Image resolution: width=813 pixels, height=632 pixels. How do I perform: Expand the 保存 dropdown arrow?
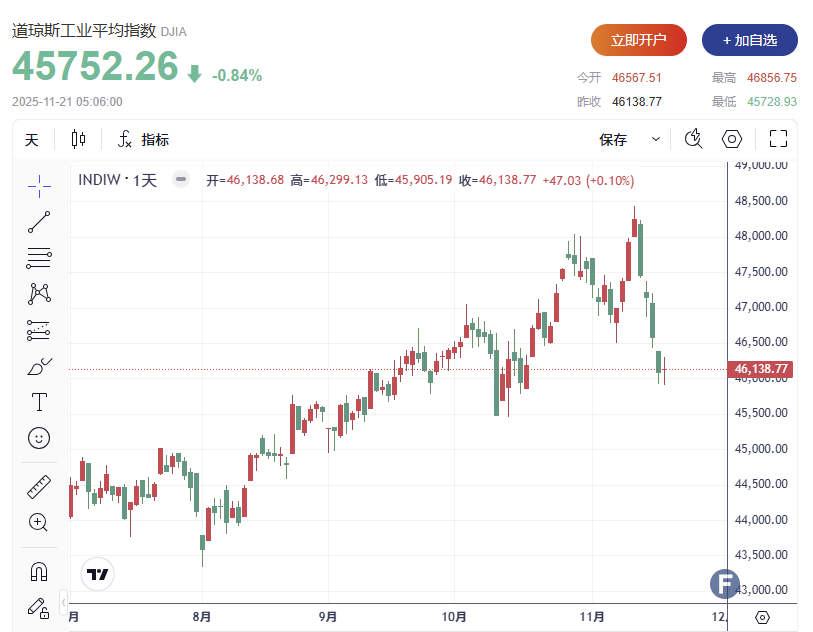(656, 139)
